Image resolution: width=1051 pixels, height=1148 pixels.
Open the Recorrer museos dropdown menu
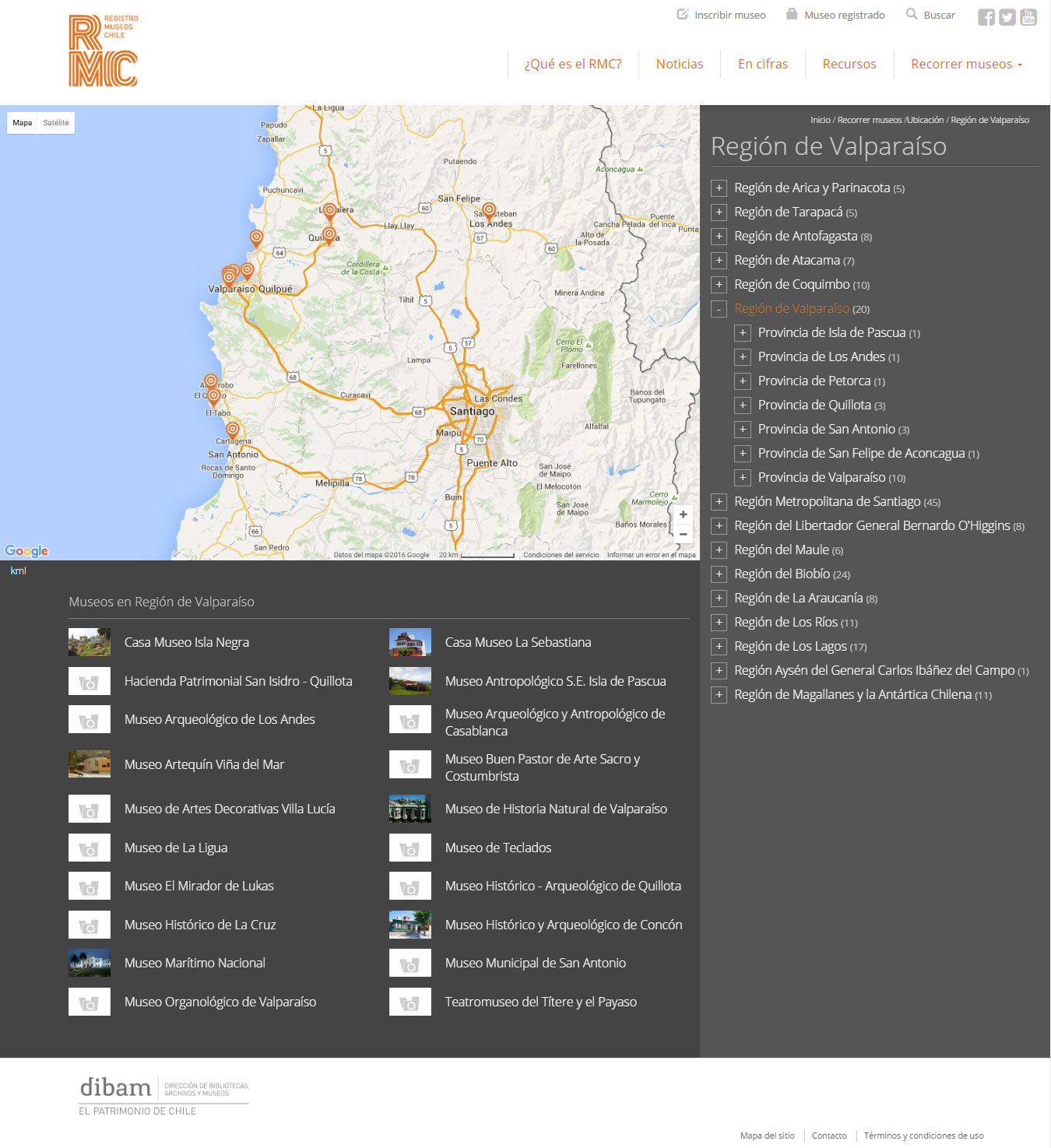point(966,64)
